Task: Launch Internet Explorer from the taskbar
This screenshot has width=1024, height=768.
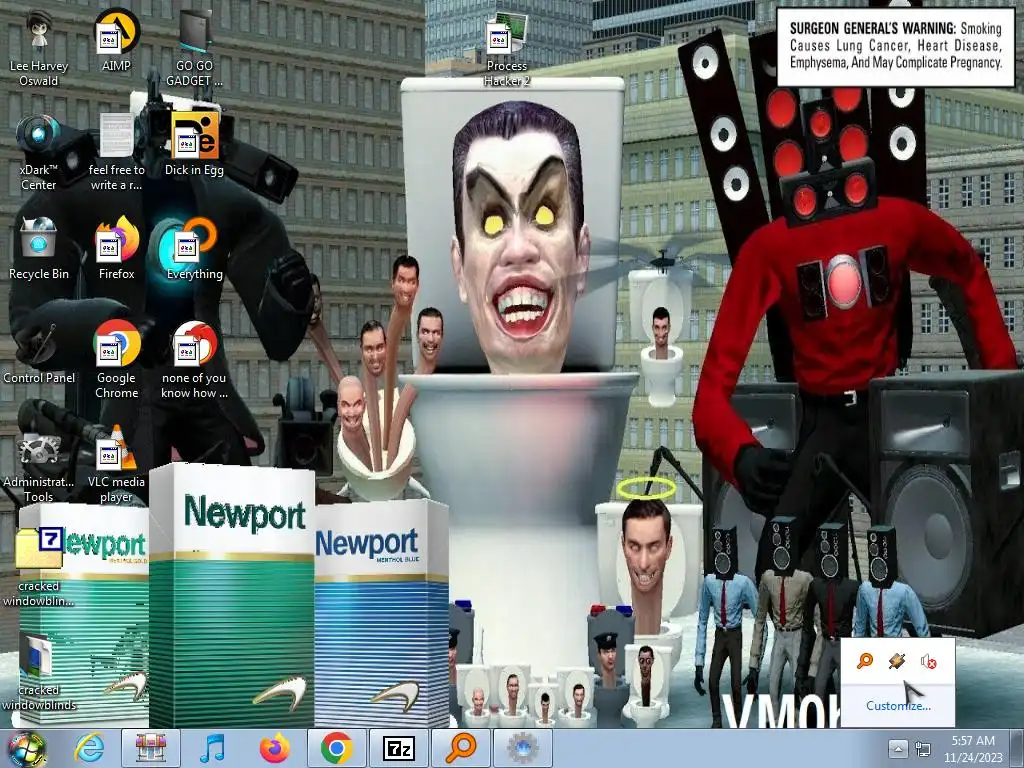Action: click(x=89, y=748)
